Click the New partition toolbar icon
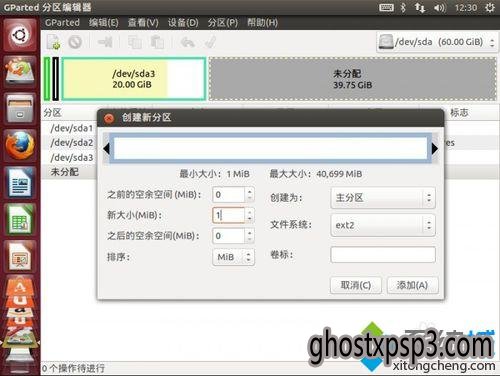The height and width of the screenshot is (376, 500). coord(53,42)
